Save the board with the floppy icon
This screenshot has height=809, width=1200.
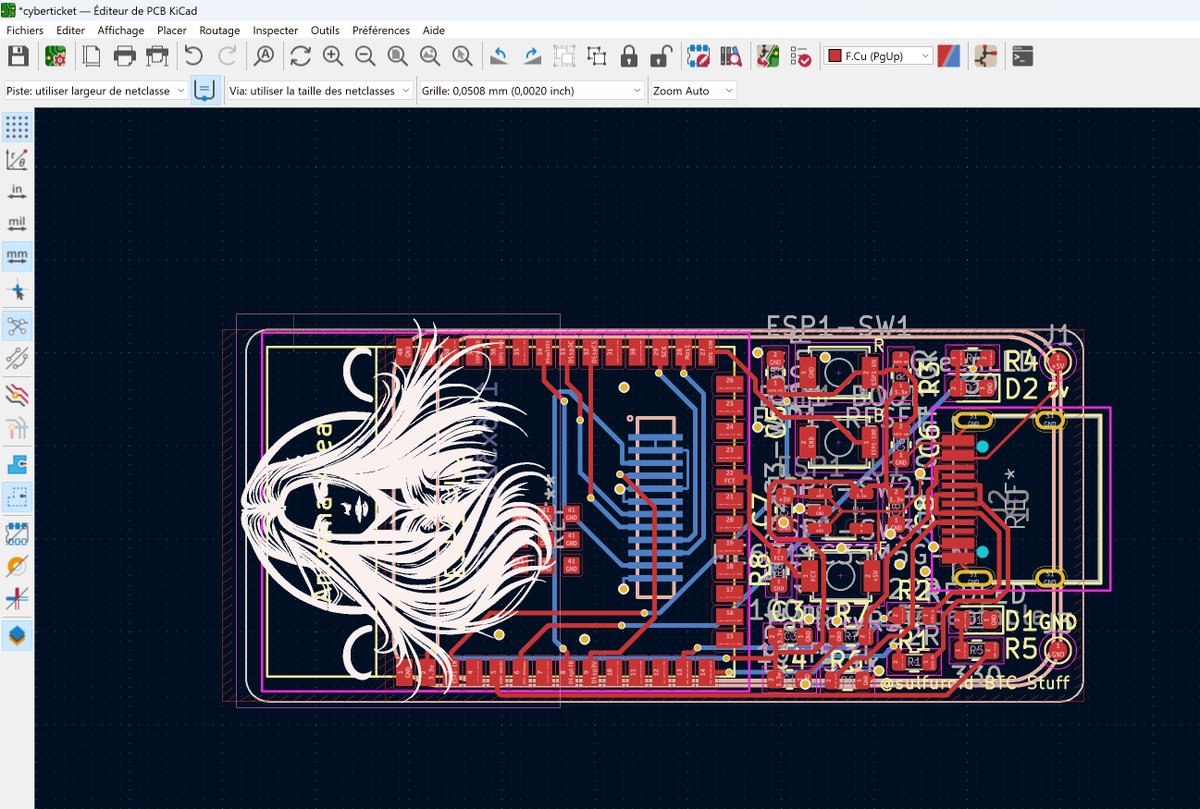point(19,56)
